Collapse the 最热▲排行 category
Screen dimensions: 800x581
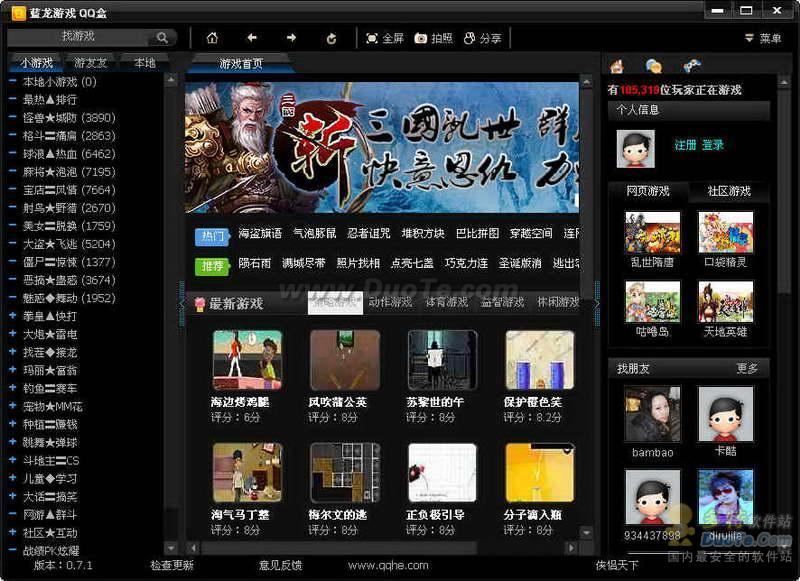point(13,99)
